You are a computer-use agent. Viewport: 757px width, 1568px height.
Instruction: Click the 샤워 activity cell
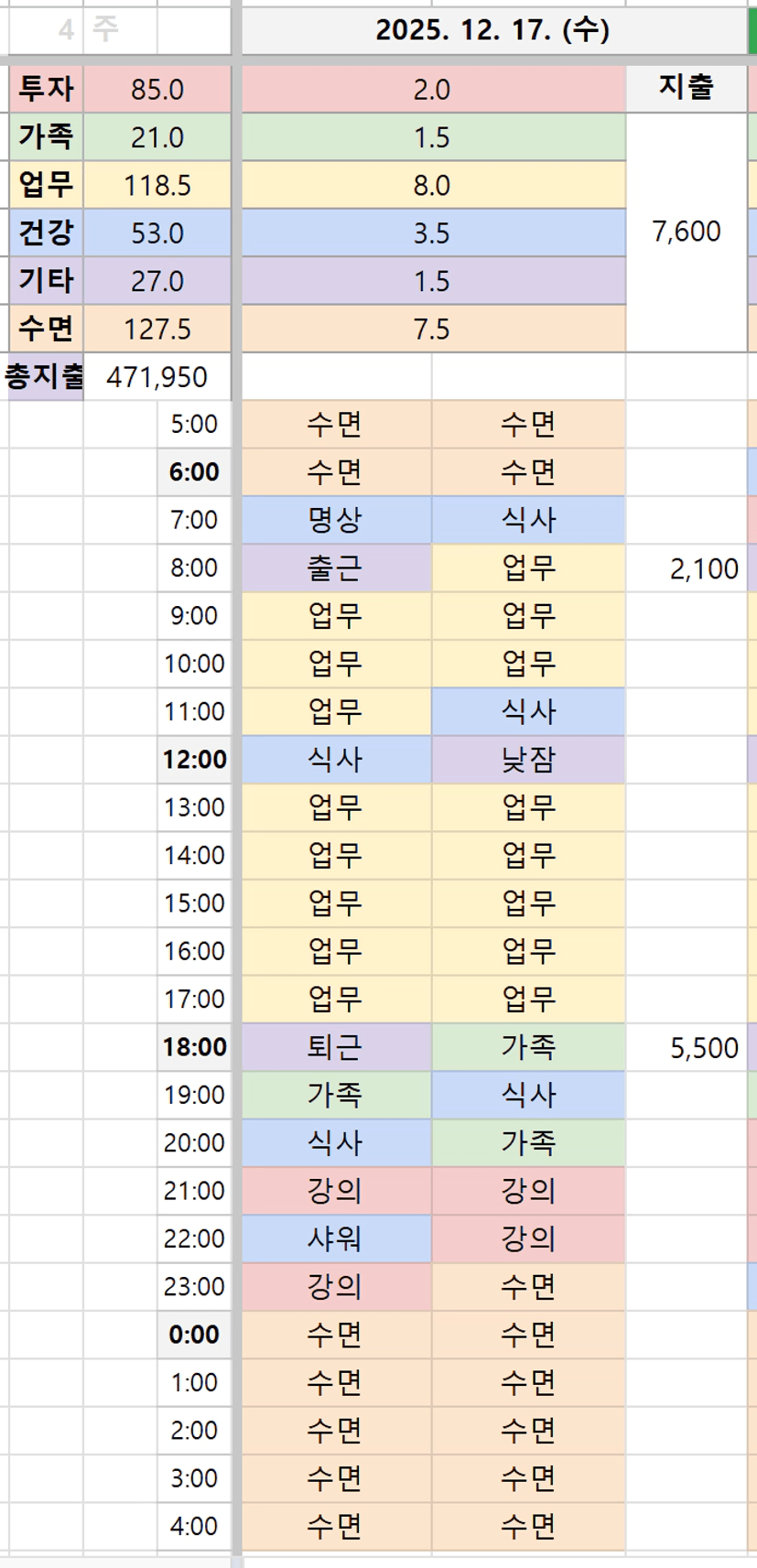coord(335,1238)
